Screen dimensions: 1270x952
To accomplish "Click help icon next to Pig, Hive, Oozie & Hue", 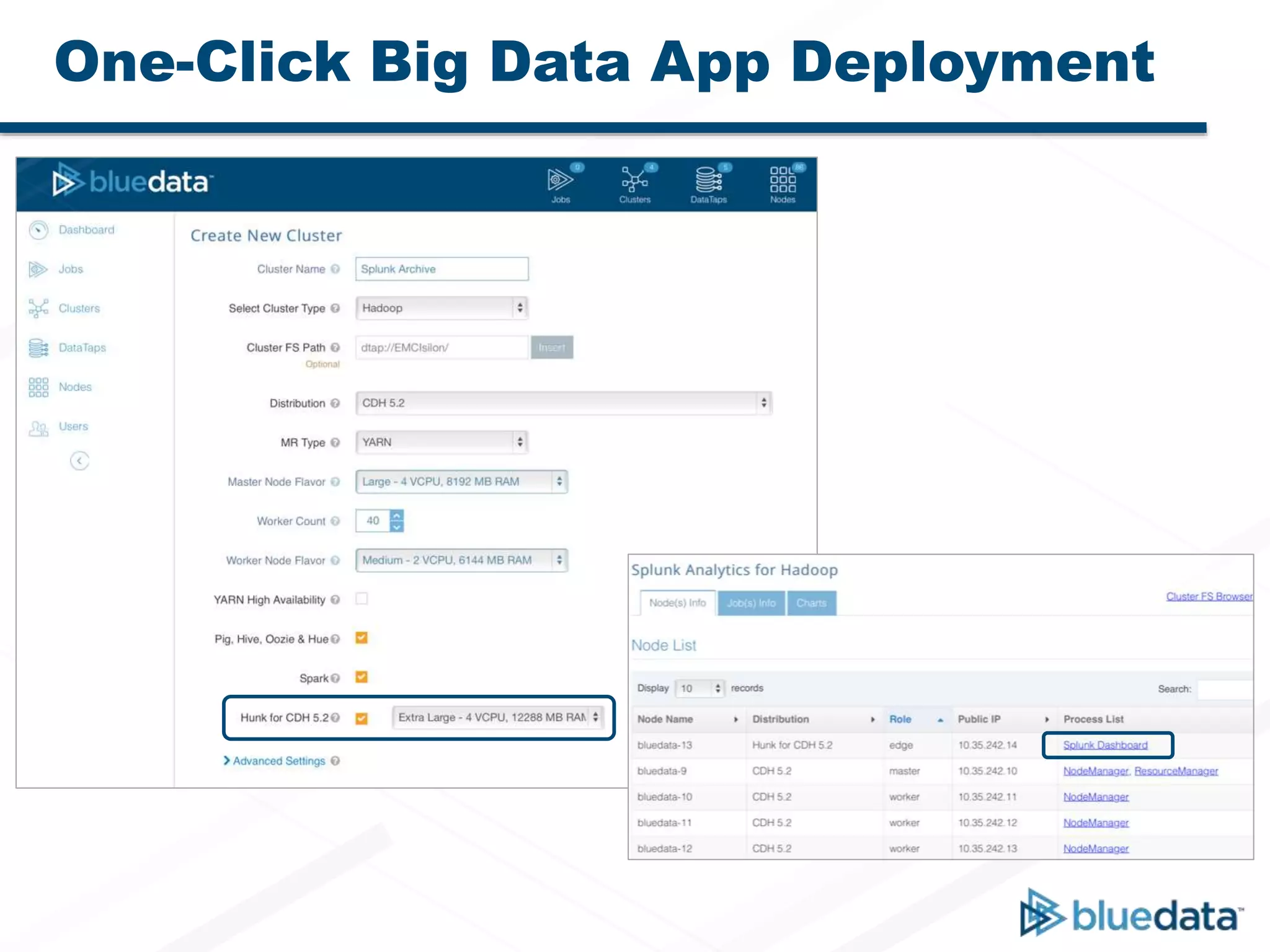I will [x=335, y=639].
